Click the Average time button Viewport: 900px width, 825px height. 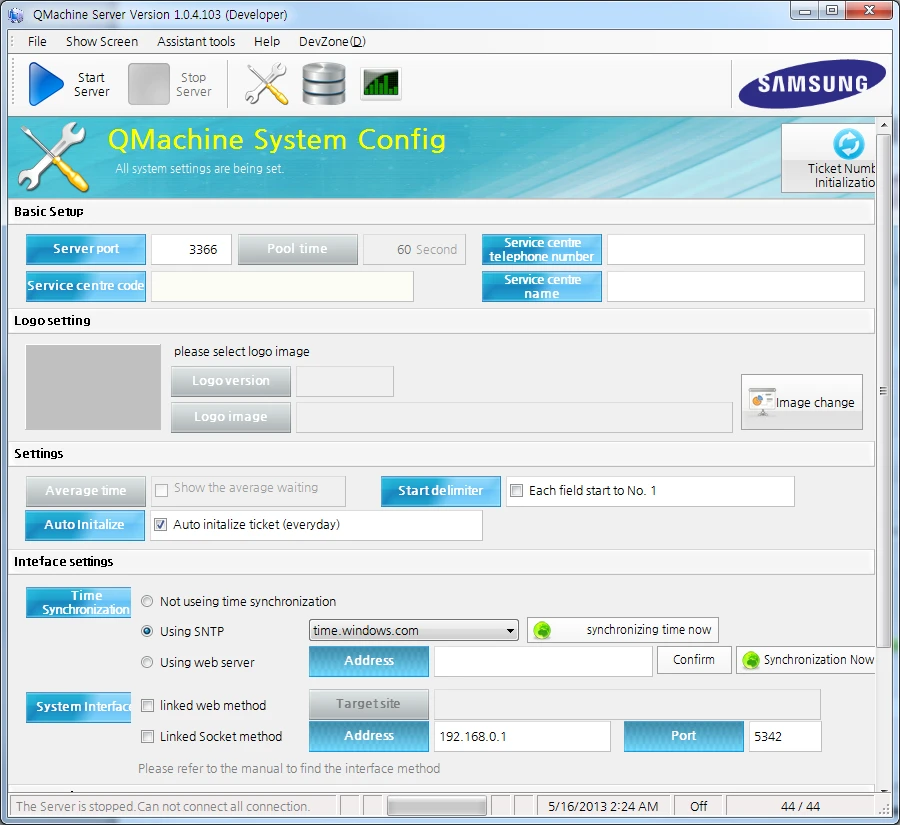[86, 491]
